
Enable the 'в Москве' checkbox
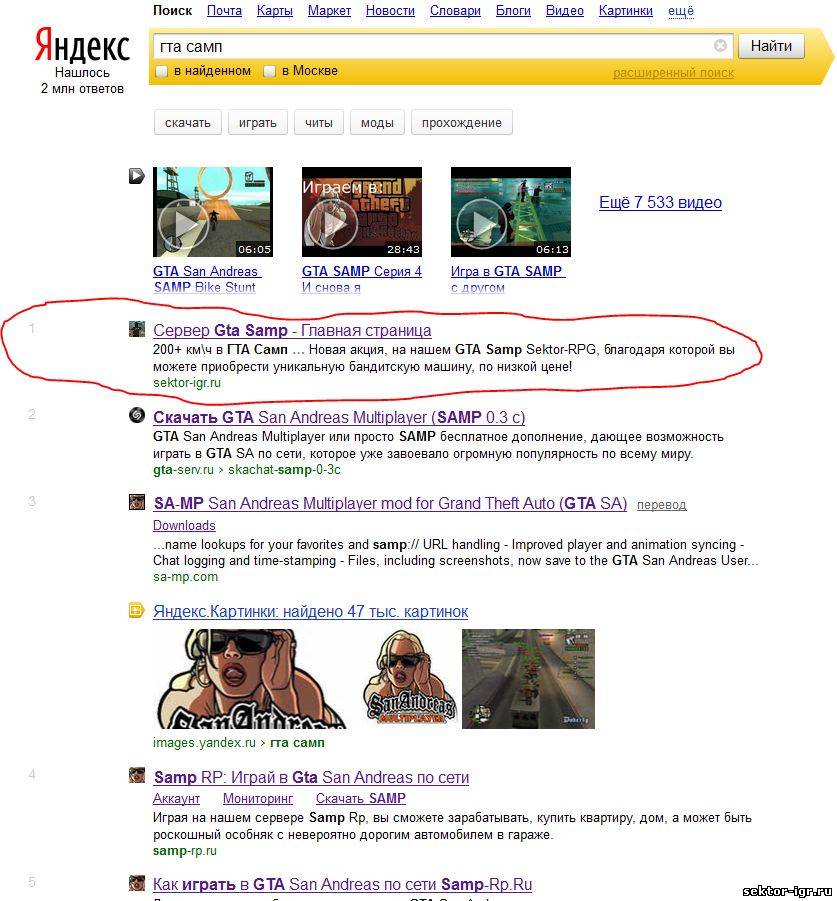click(x=269, y=71)
